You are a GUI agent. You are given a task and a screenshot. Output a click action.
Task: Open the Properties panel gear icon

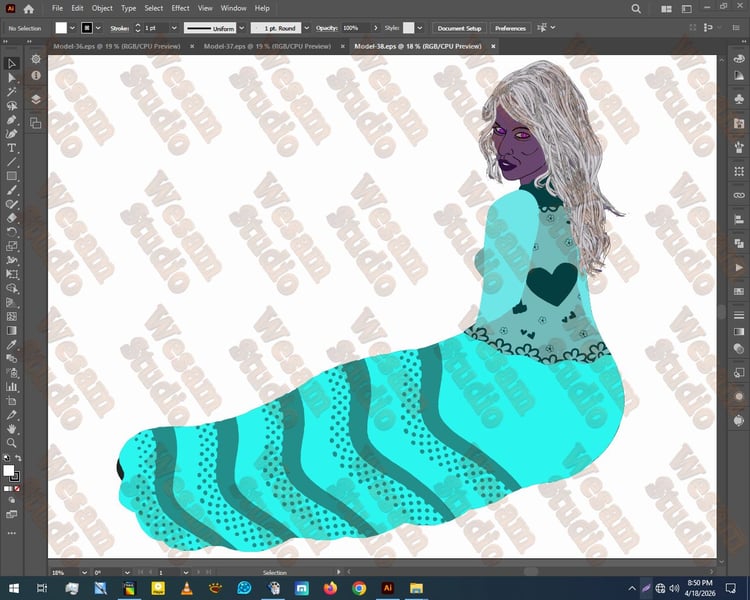(36, 59)
